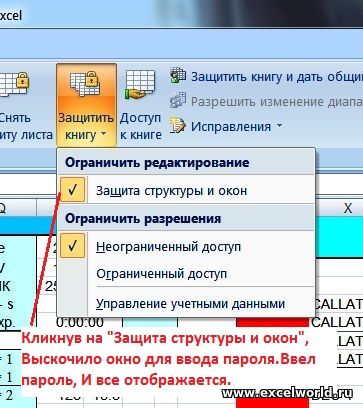This screenshot has height=408, width=363.
Task: Open Управление учетными данными menu item
Action: pyautogui.click(x=191, y=304)
